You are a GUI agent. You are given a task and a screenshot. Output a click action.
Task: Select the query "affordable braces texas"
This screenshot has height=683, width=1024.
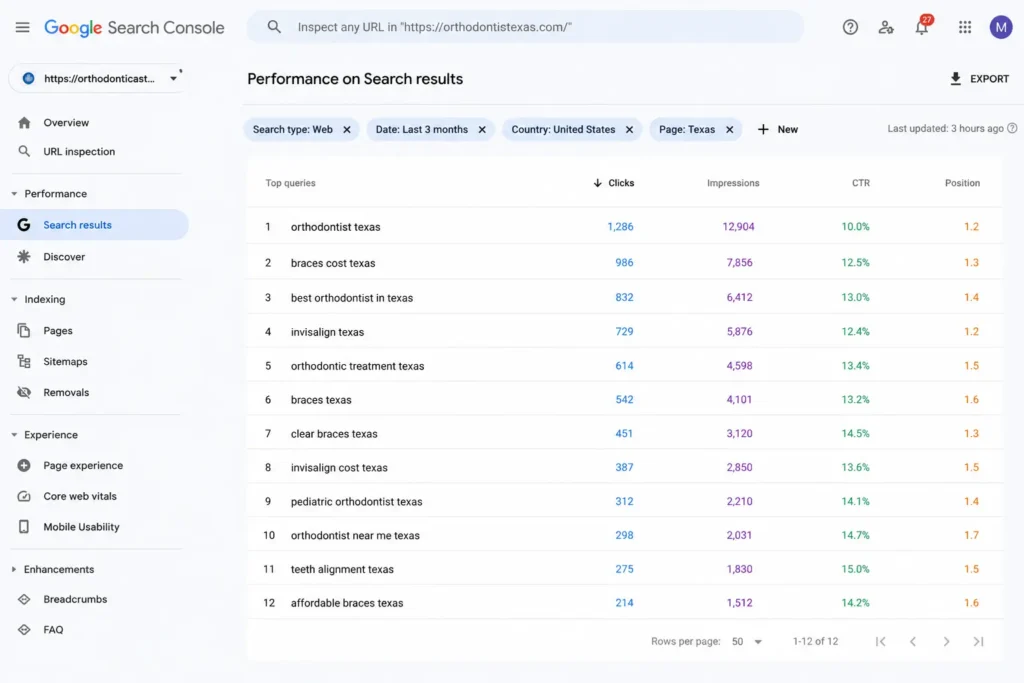(x=347, y=603)
